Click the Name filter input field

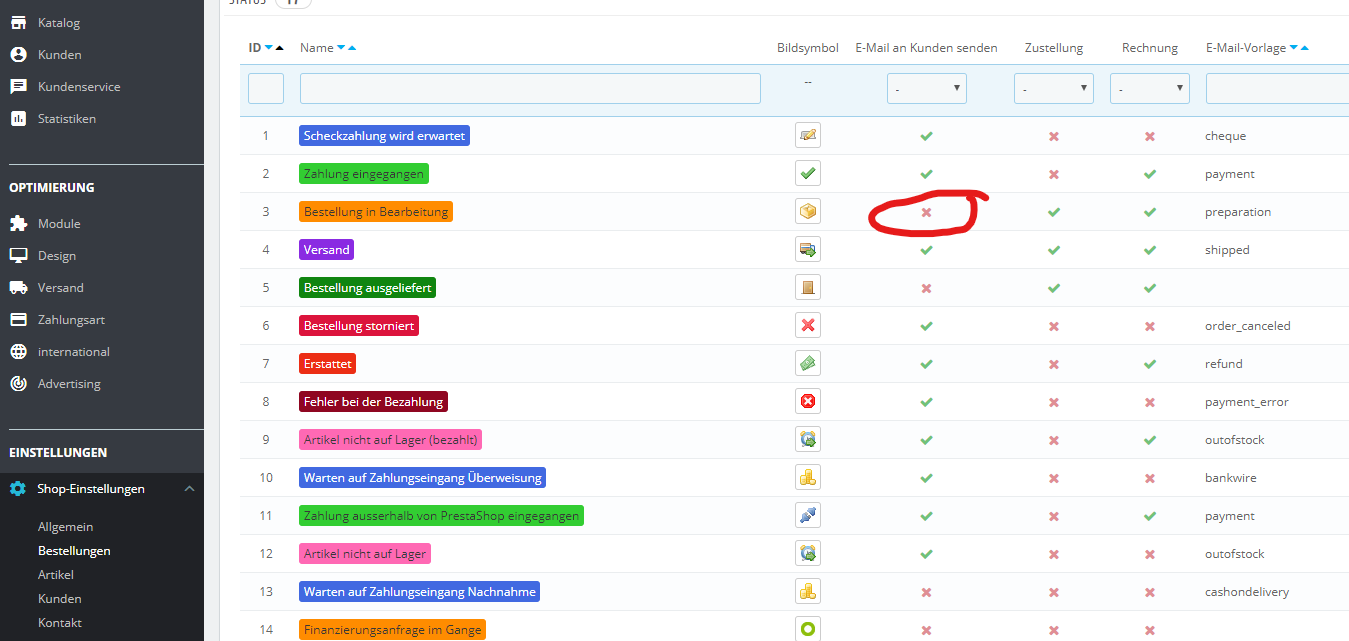pos(530,89)
